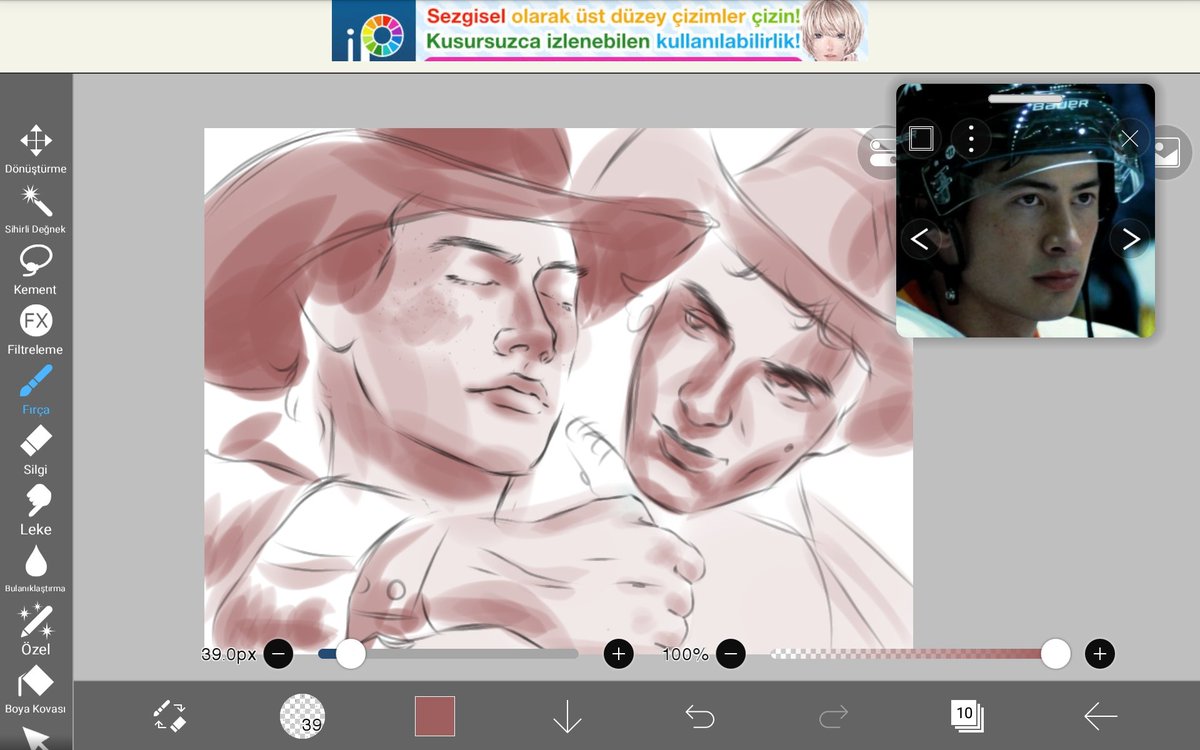Open the Filtreleme FX filter tool
1200x750 pixels.
pos(36,329)
